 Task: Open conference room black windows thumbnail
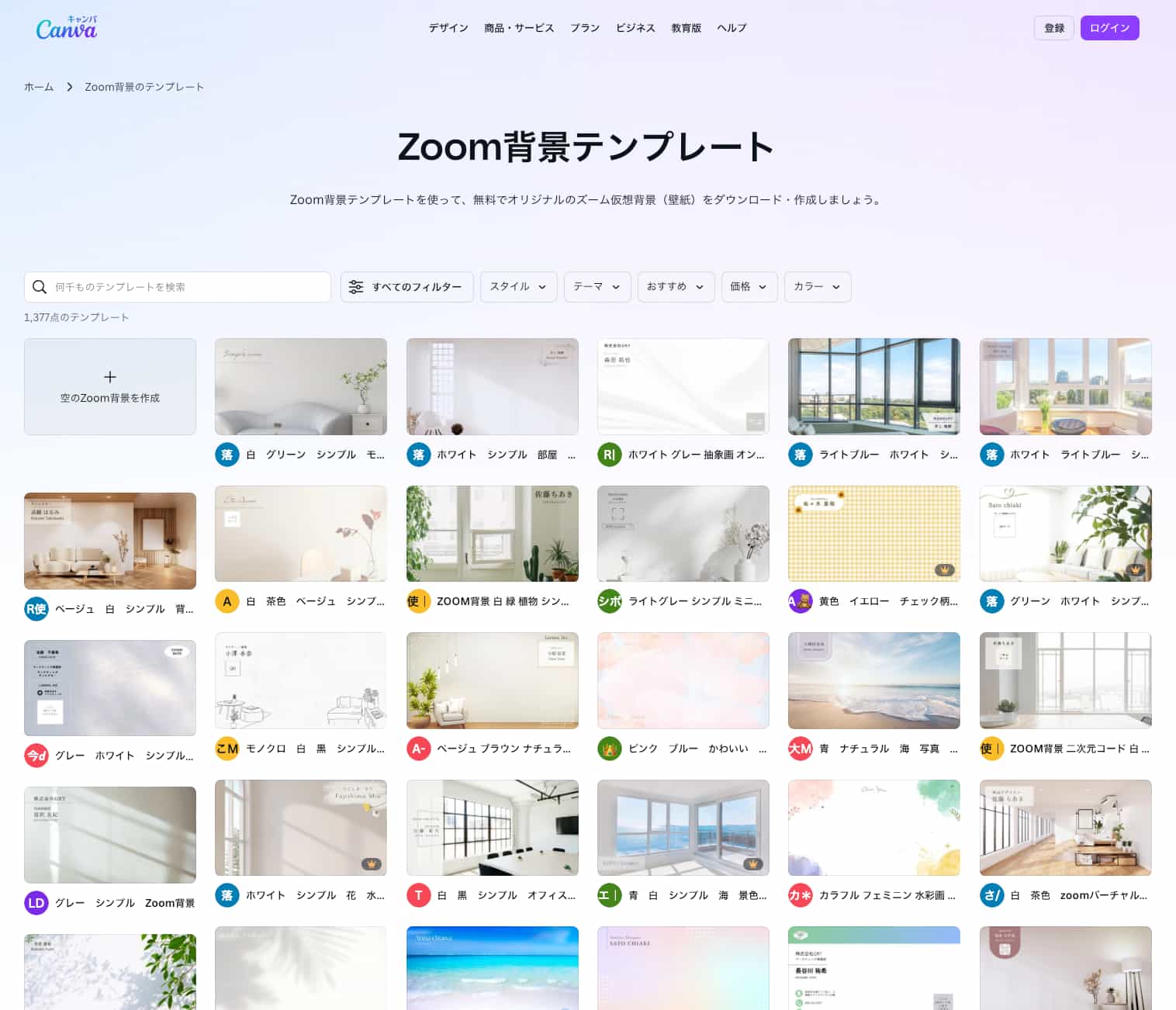pos(493,828)
